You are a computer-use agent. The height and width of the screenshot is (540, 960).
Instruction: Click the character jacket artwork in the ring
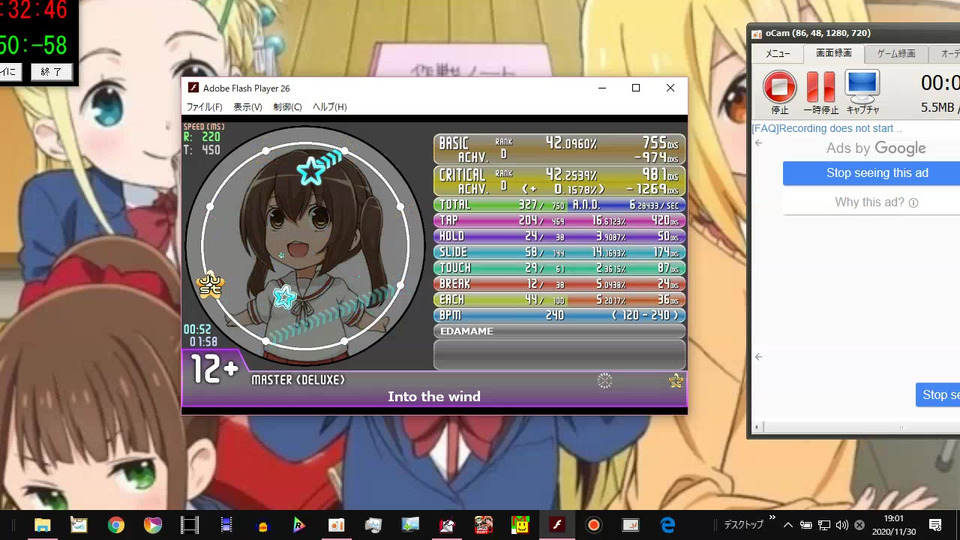tap(305, 247)
